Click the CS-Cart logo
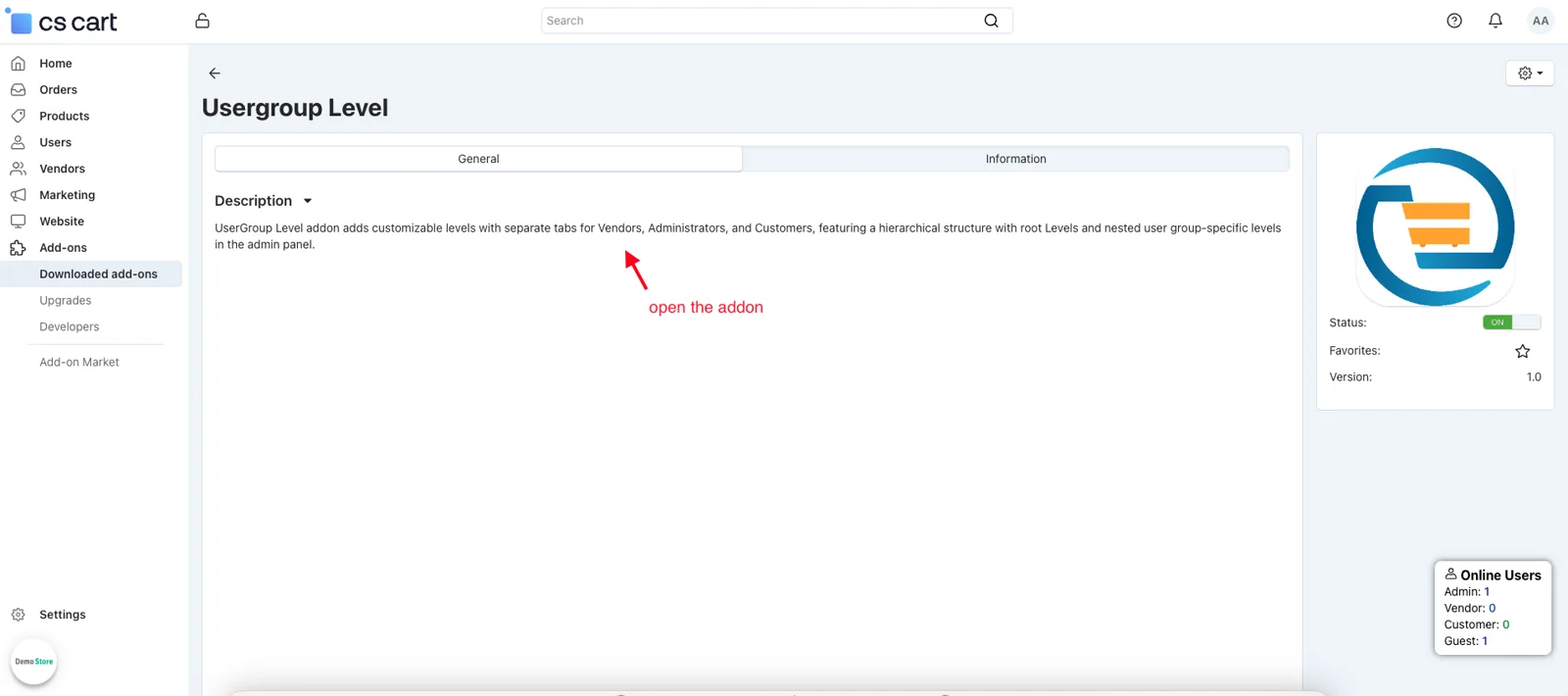This screenshot has width=1568, height=696. pyautogui.click(x=63, y=21)
